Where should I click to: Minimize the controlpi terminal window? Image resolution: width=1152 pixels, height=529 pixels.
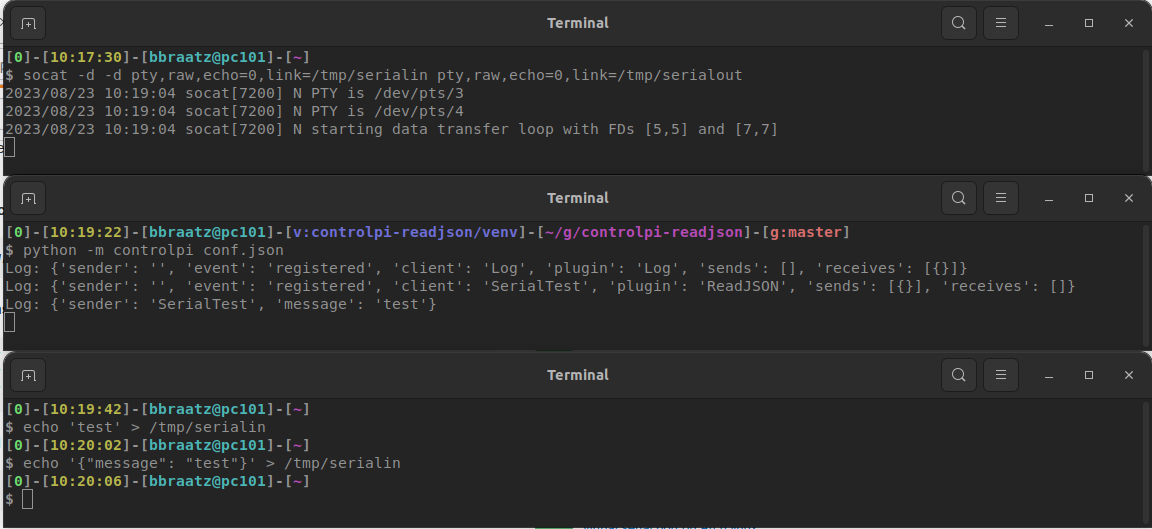click(x=1049, y=198)
